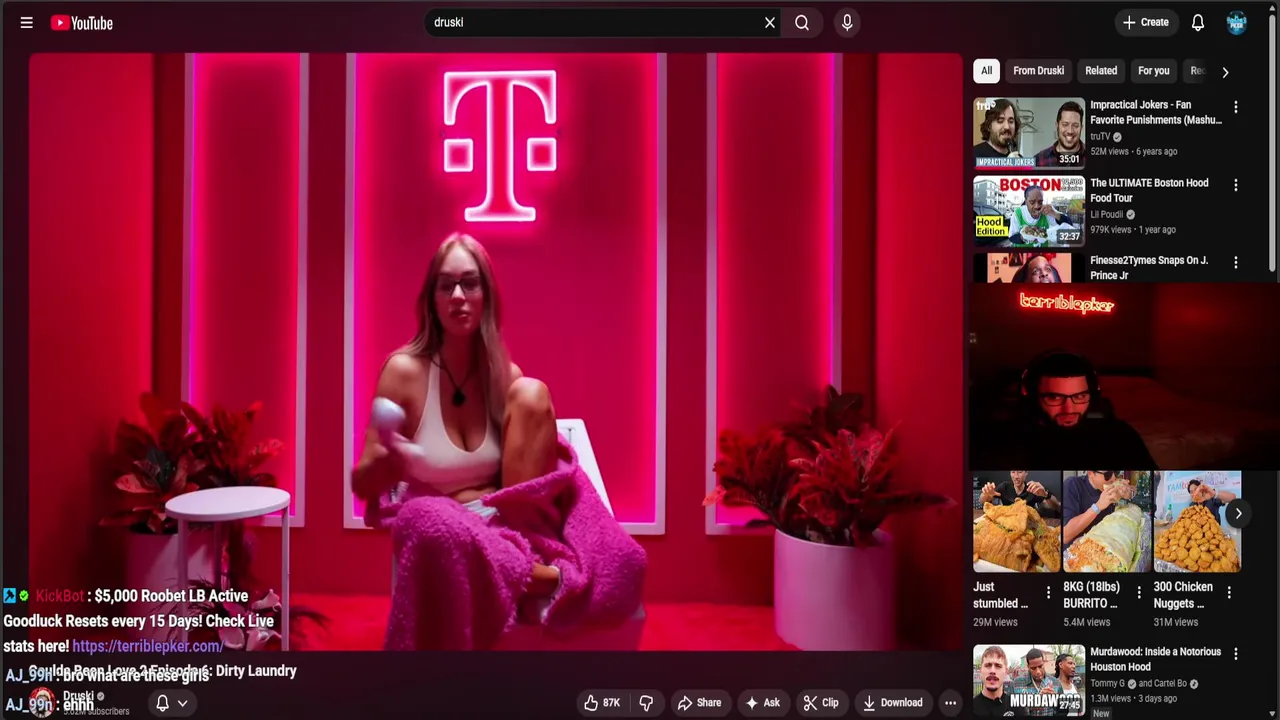Go to the YouTube home logo

(x=82, y=22)
